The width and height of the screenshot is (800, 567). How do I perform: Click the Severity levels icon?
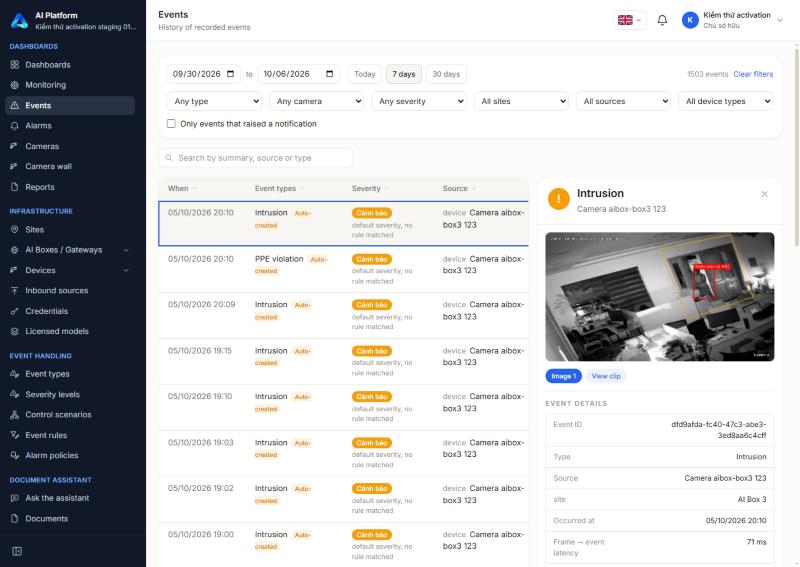(15, 395)
